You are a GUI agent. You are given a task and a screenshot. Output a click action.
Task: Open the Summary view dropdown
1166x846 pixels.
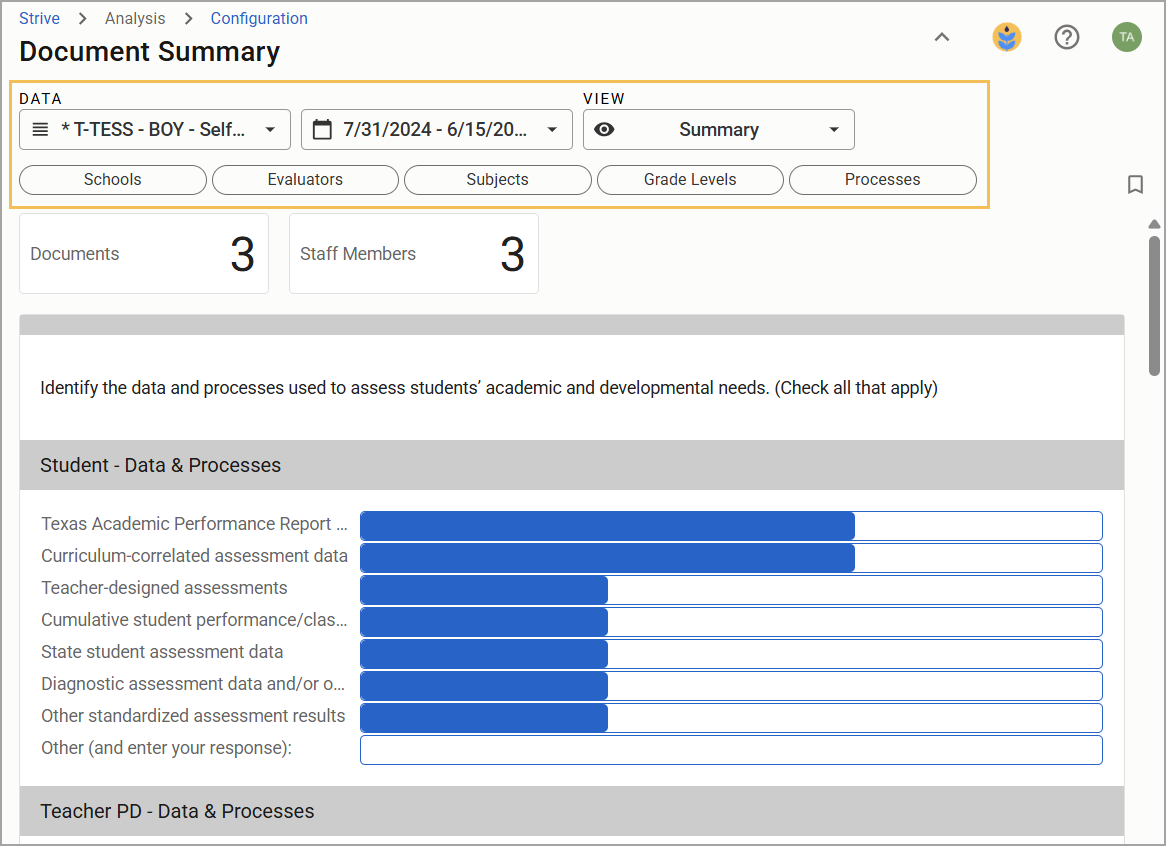[718, 129]
